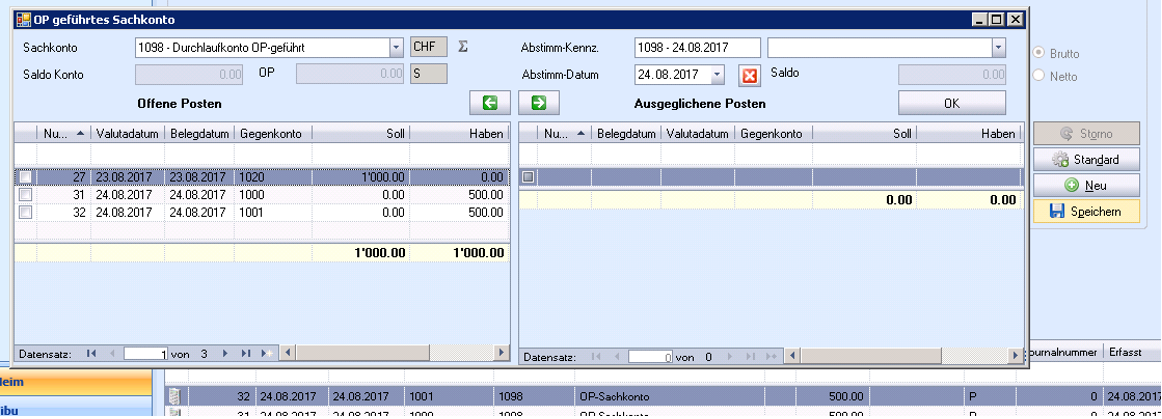Click Erfasst column header in background journal
1162x419 pixels.
click(x=1125, y=353)
